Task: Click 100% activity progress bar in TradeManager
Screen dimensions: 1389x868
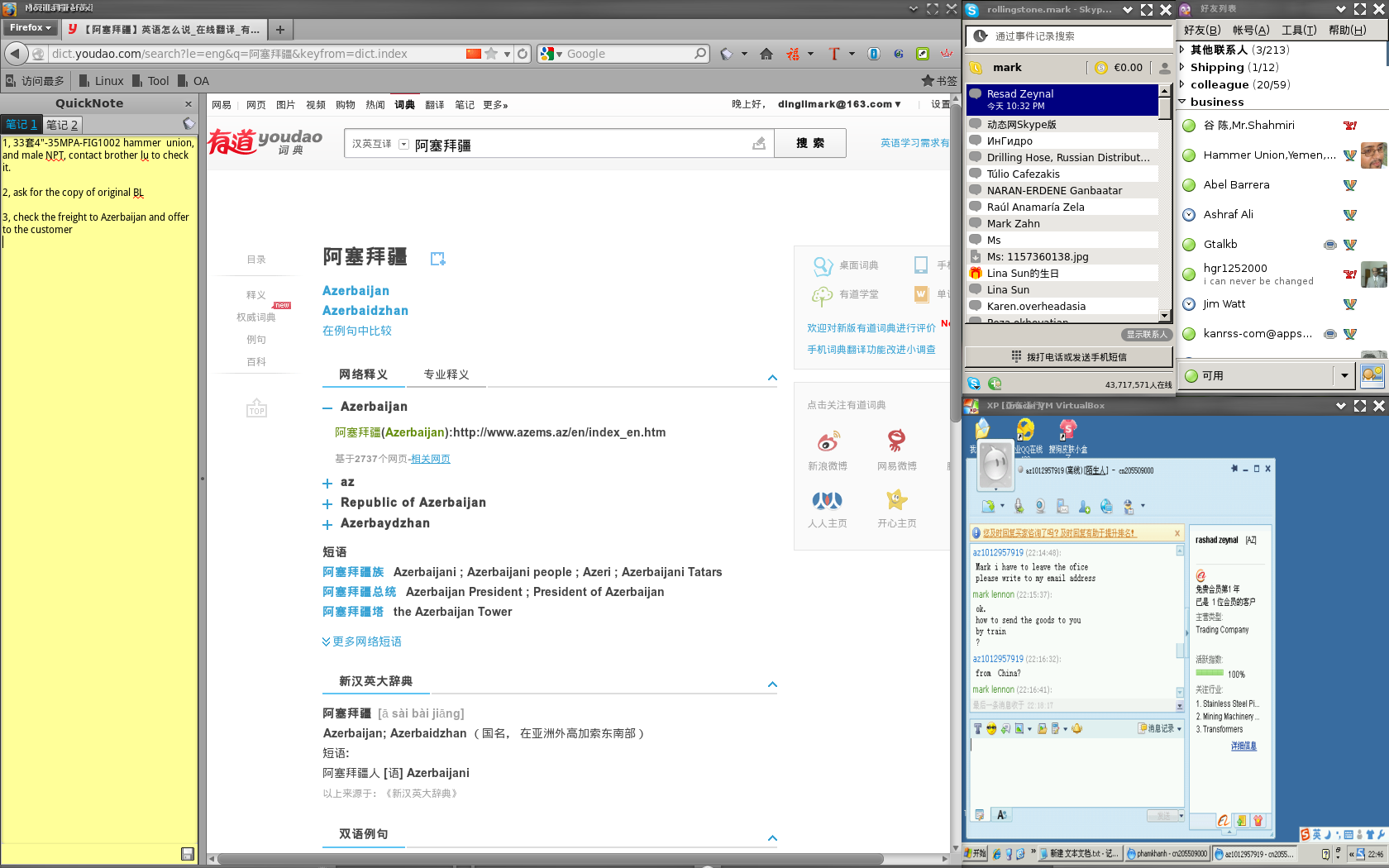Action: [x=1210, y=673]
